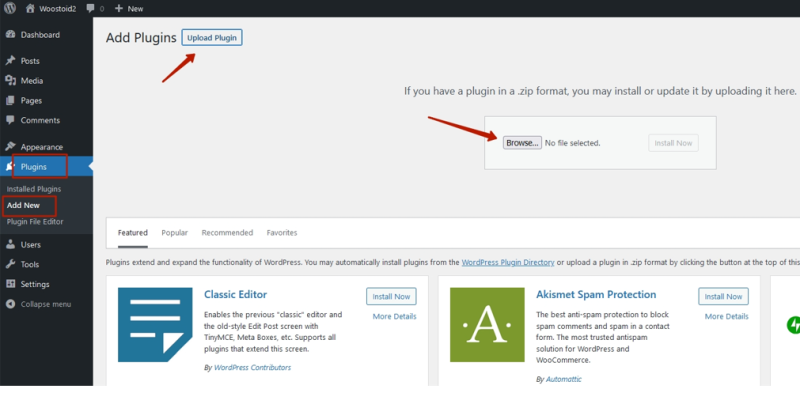The image size is (800, 408).
Task: Open Tools wrench icon in sidebar
Action: pos(10,264)
